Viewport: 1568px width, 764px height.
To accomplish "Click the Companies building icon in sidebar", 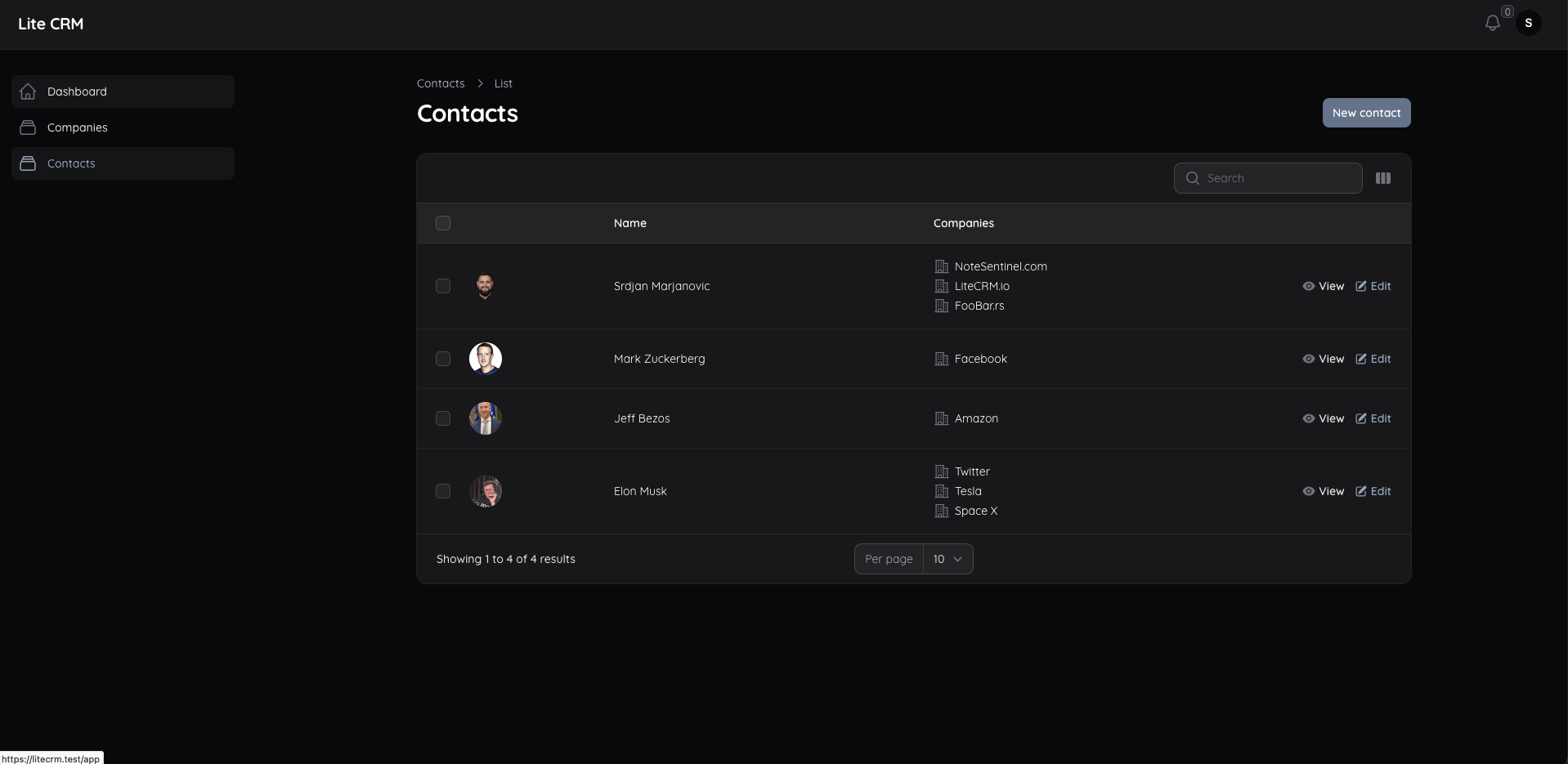I will (28, 127).
